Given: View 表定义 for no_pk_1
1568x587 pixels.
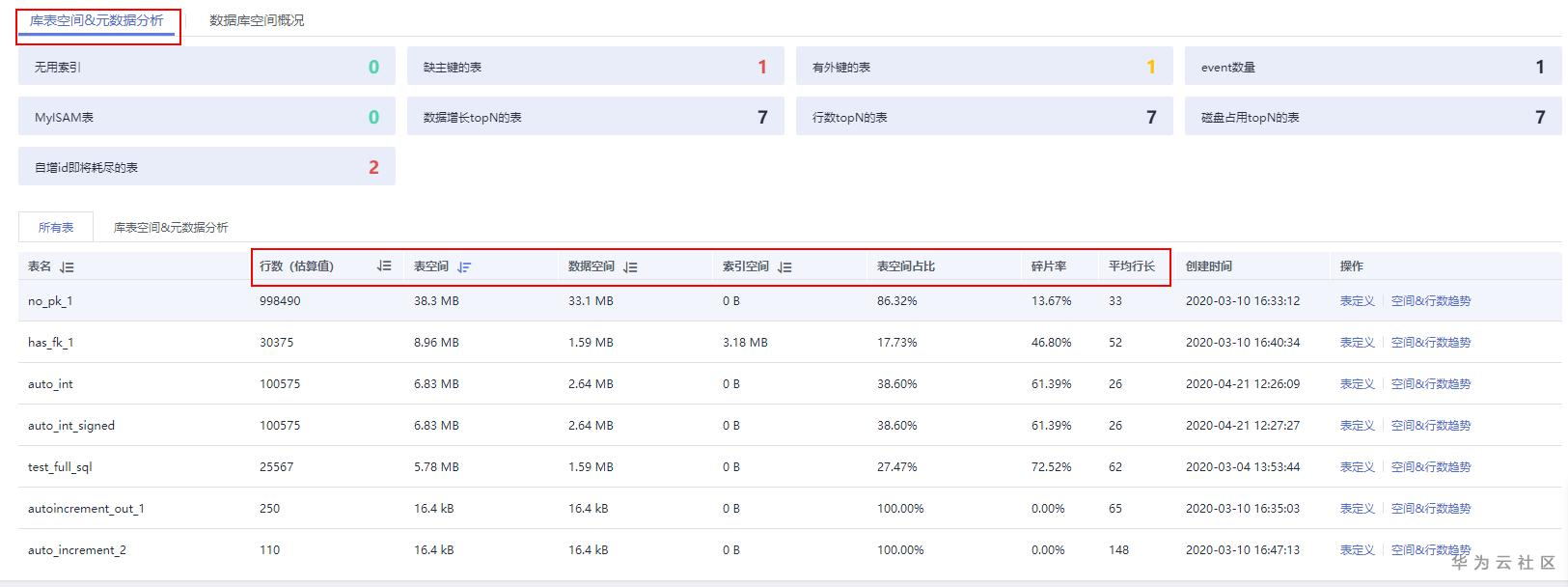Looking at the screenshot, I should pos(1357,301).
